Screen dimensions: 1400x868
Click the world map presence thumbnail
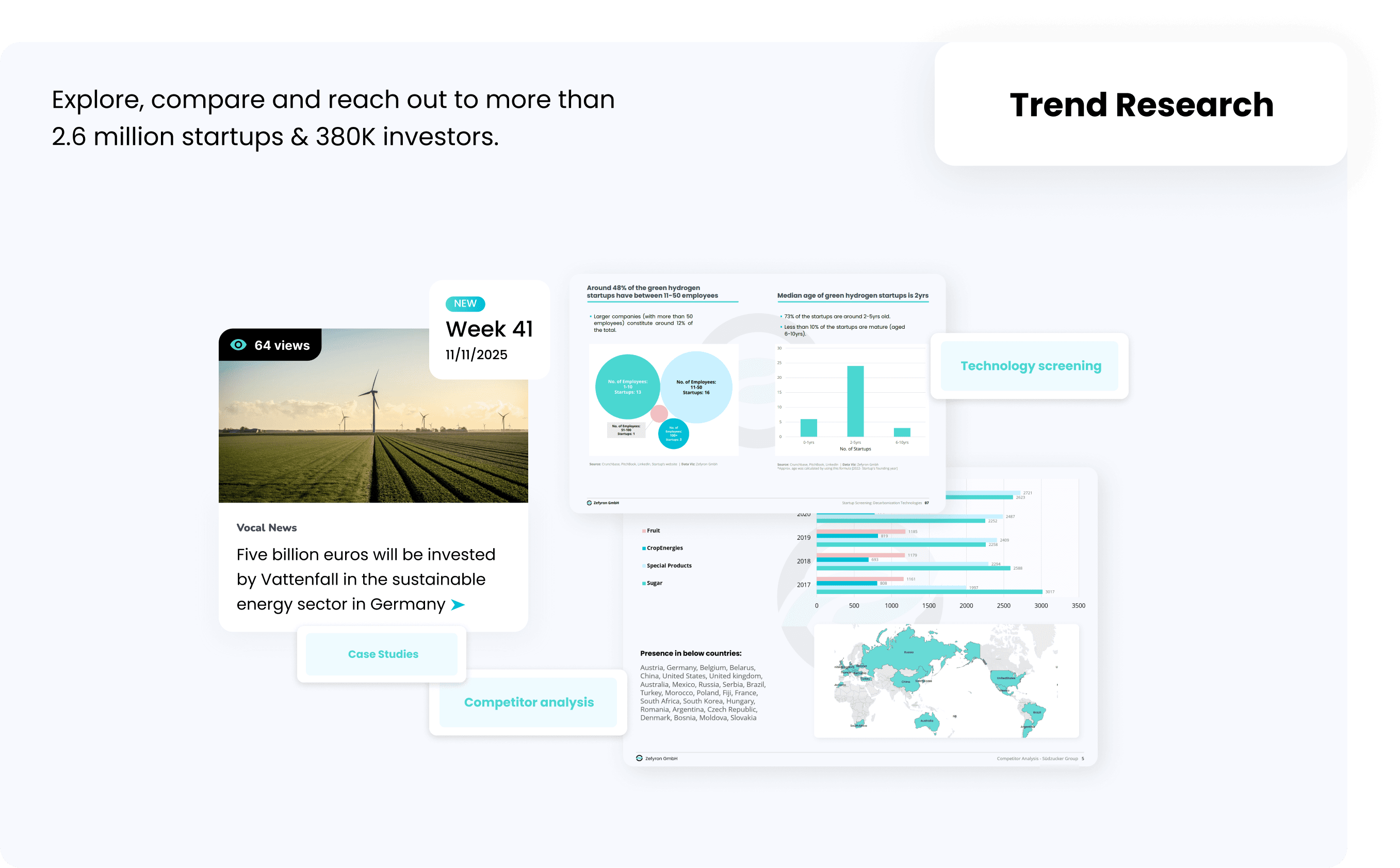tap(946, 681)
